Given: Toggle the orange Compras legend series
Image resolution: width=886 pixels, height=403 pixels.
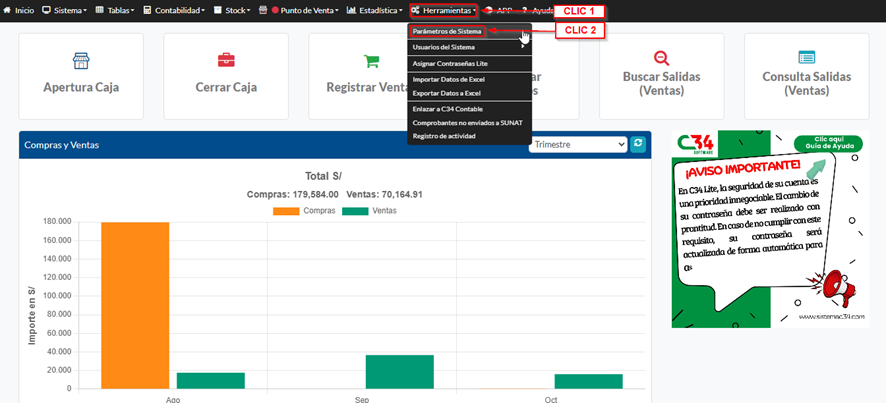Looking at the screenshot, I should click(x=305, y=211).
